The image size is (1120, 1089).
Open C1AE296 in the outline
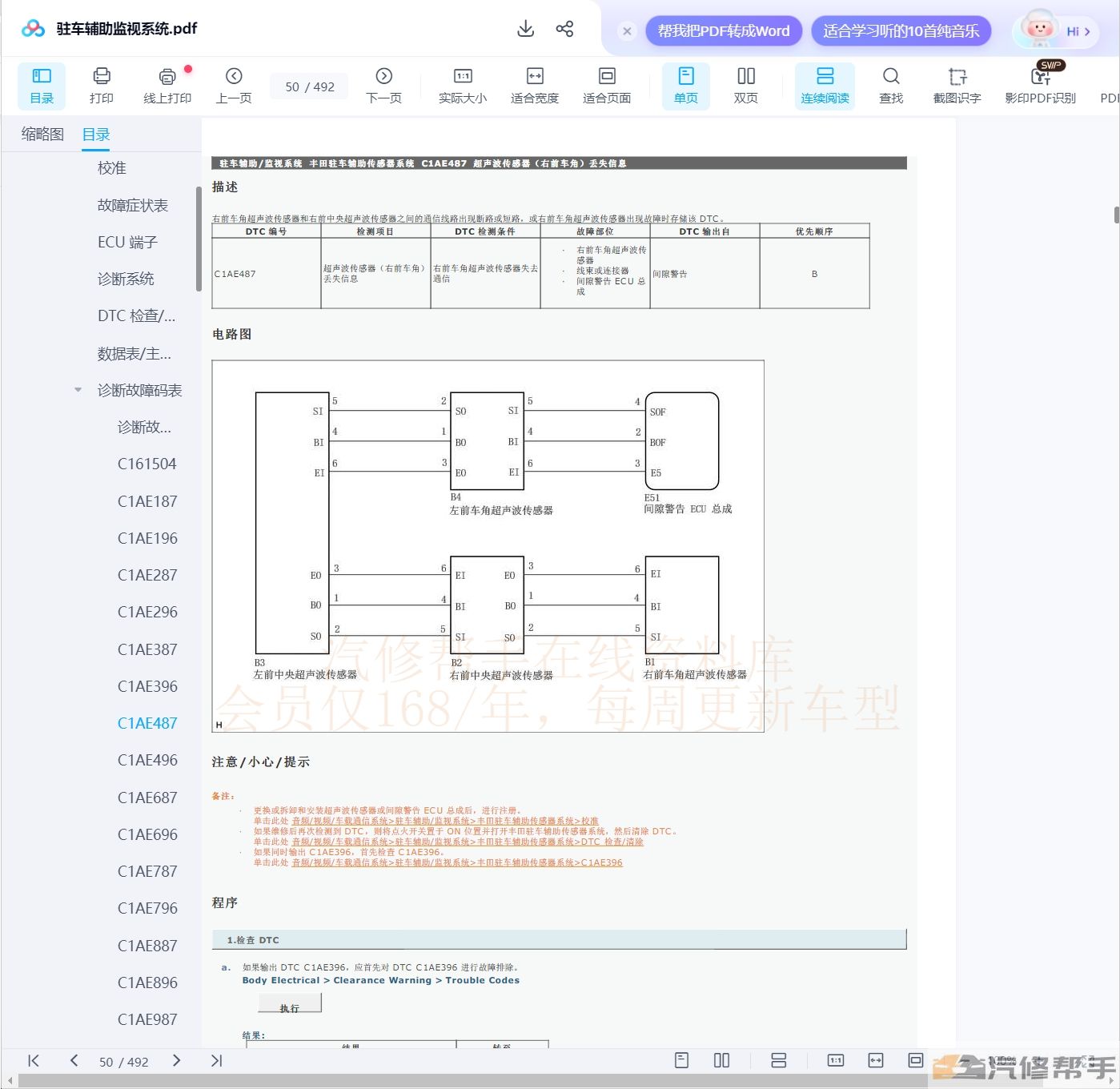coord(147,612)
